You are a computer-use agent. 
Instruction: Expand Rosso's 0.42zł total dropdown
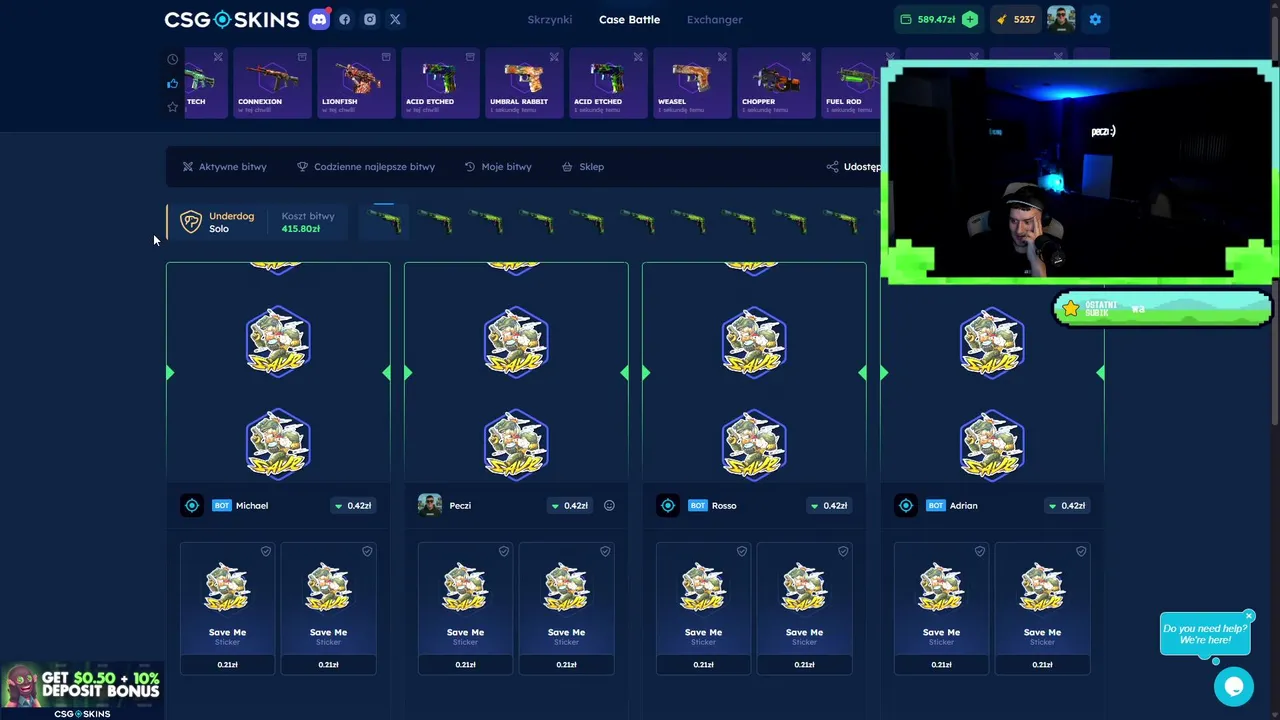(x=828, y=506)
